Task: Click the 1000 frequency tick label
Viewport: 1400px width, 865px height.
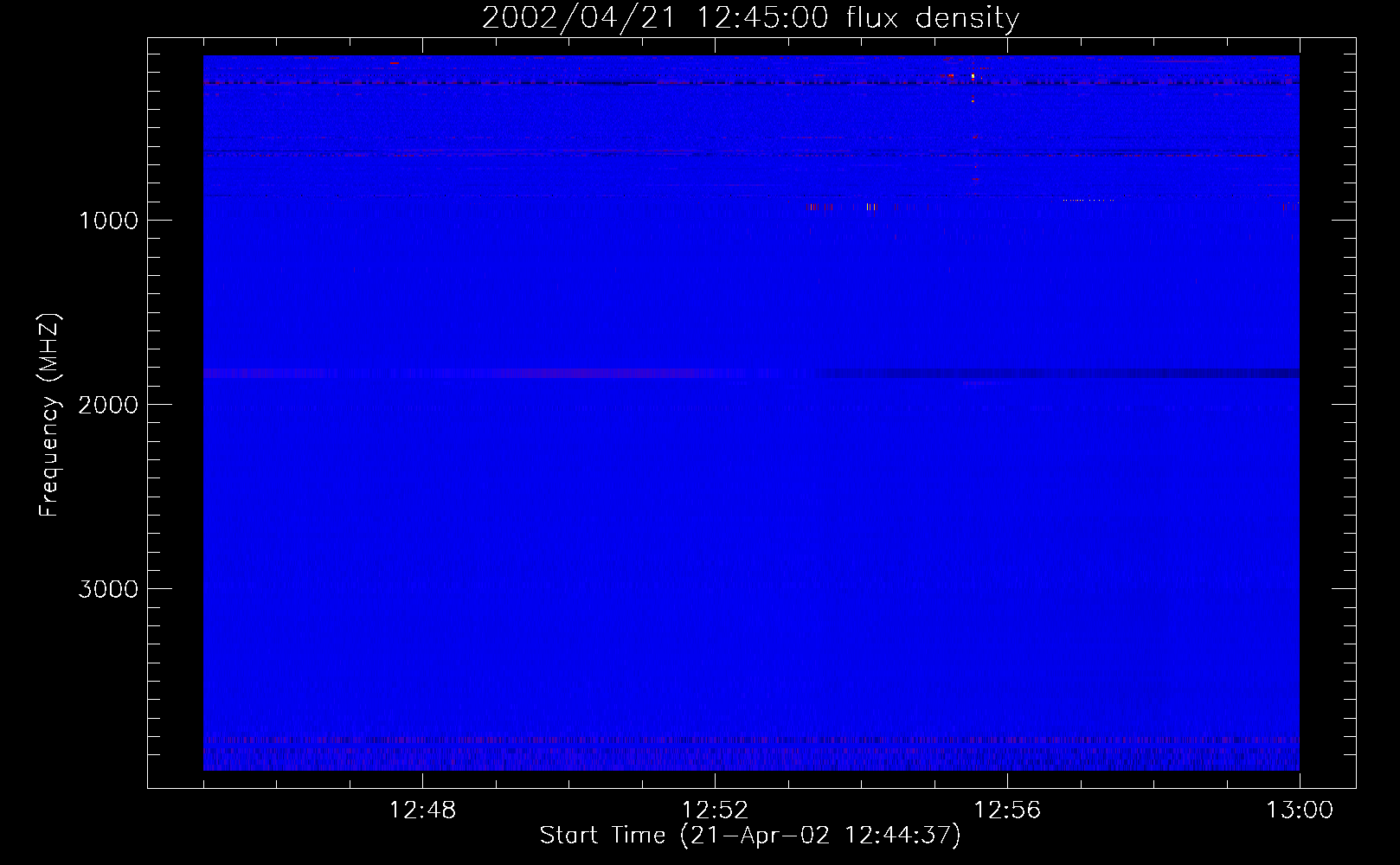Action: coord(108,221)
